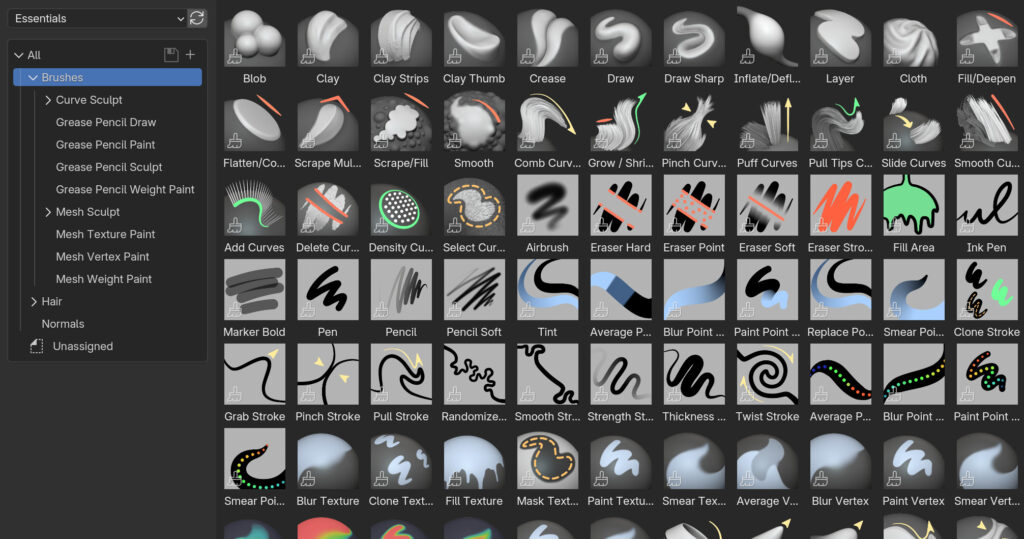The height and width of the screenshot is (539, 1024).
Task: Select the Smooth sculpt brush
Action: click(474, 122)
